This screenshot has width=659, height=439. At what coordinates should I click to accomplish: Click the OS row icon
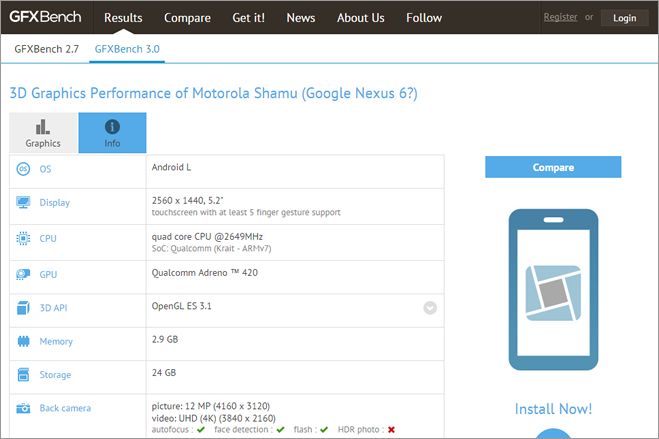[23, 169]
